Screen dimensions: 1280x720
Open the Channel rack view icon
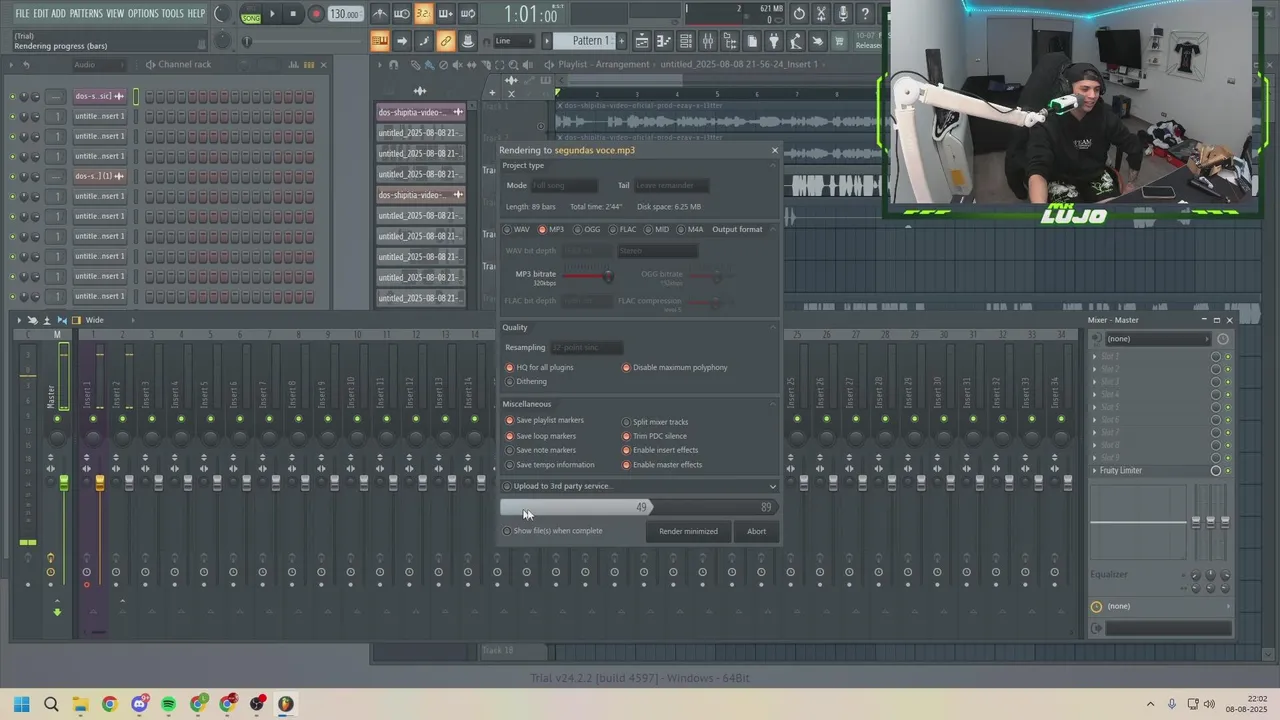(x=686, y=41)
